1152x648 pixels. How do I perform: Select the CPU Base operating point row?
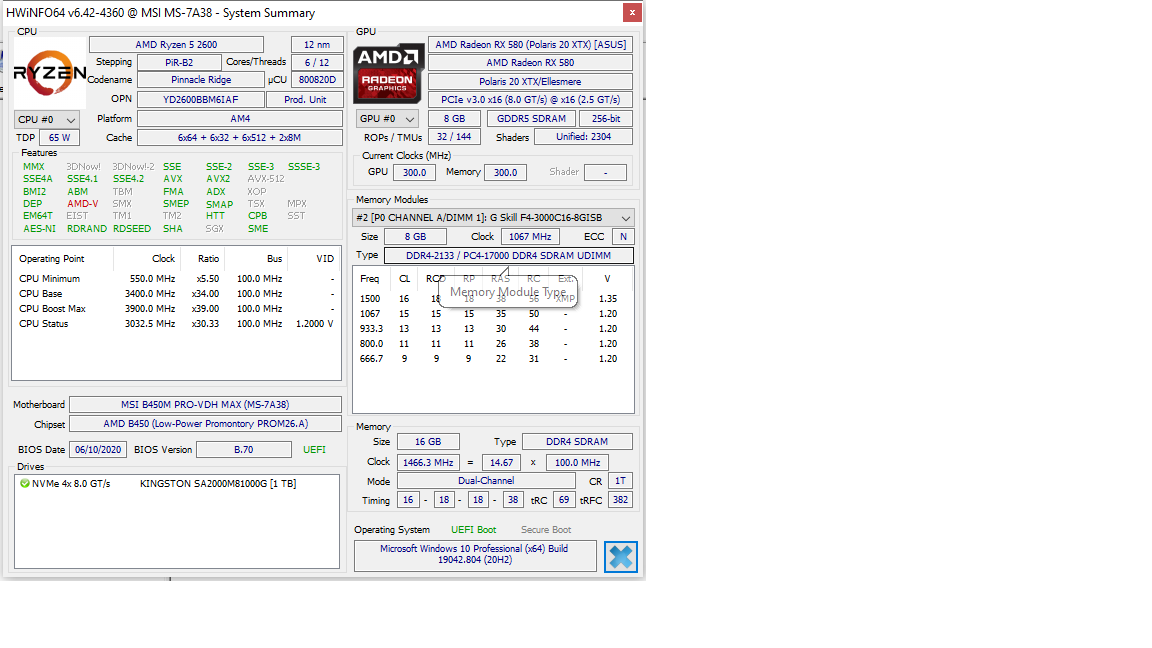coord(176,293)
